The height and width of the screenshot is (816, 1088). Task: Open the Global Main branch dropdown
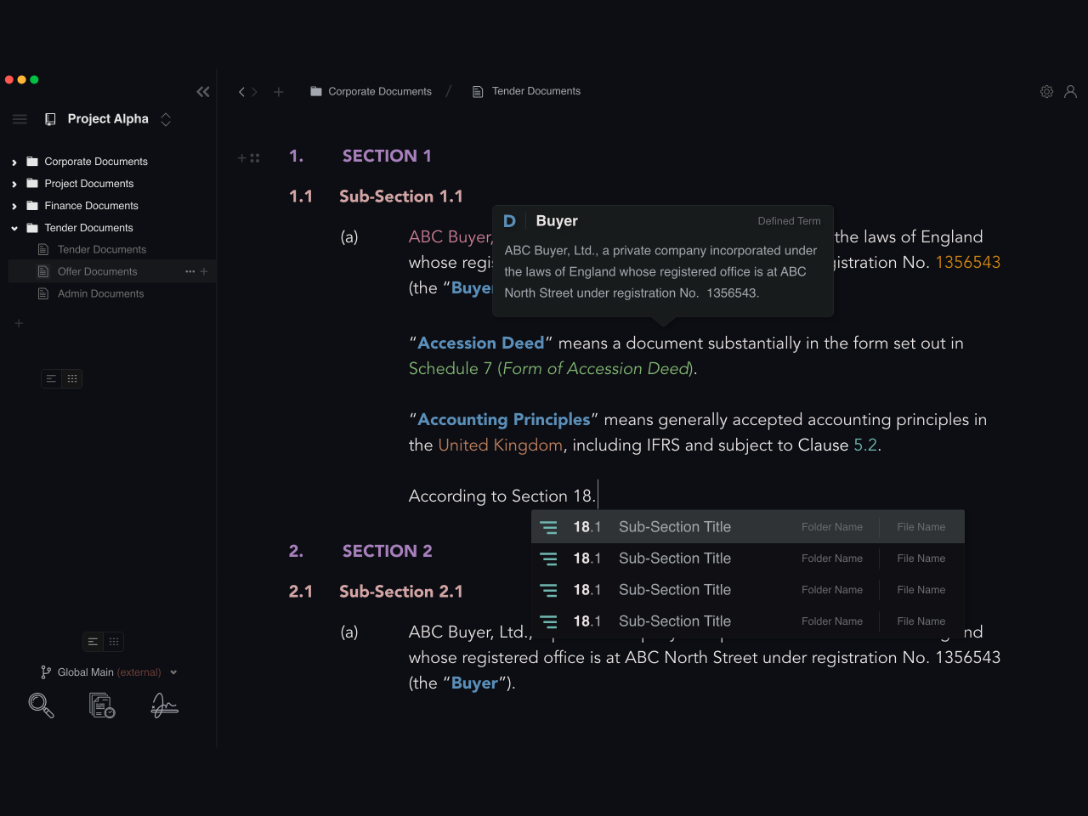[174, 671]
